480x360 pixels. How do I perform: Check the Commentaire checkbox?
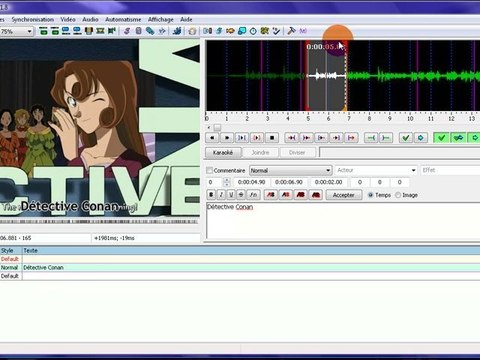click(x=210, y=170)
